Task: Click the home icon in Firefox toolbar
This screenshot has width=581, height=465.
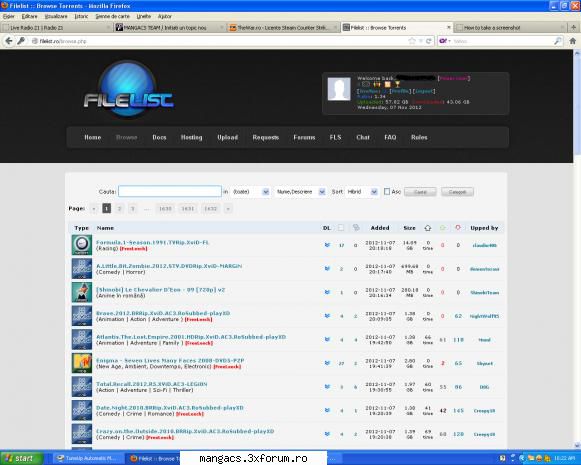Action: tap(573, 41)
